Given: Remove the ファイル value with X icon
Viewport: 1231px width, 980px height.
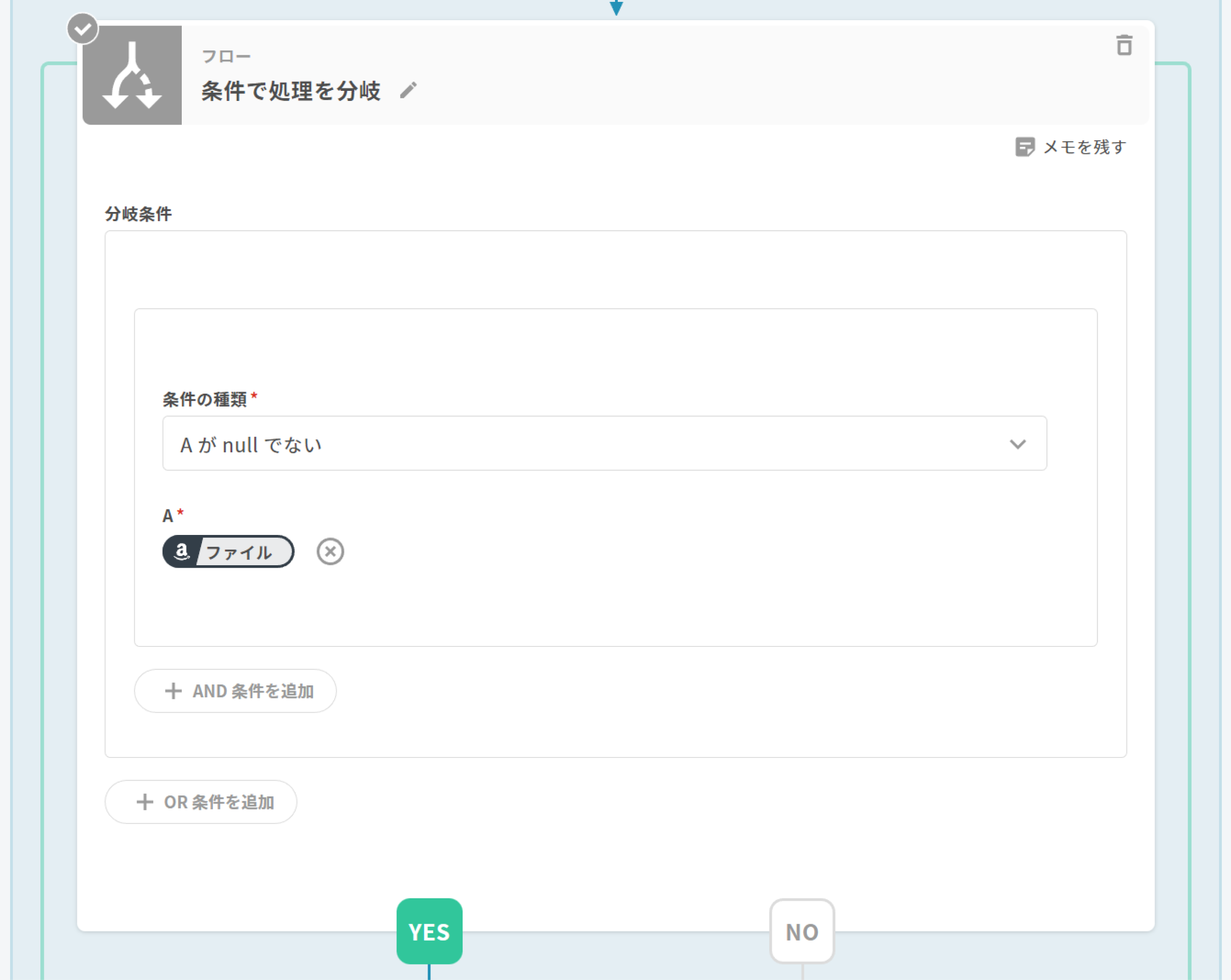Looking at the screenshot, I should [330, 551].
